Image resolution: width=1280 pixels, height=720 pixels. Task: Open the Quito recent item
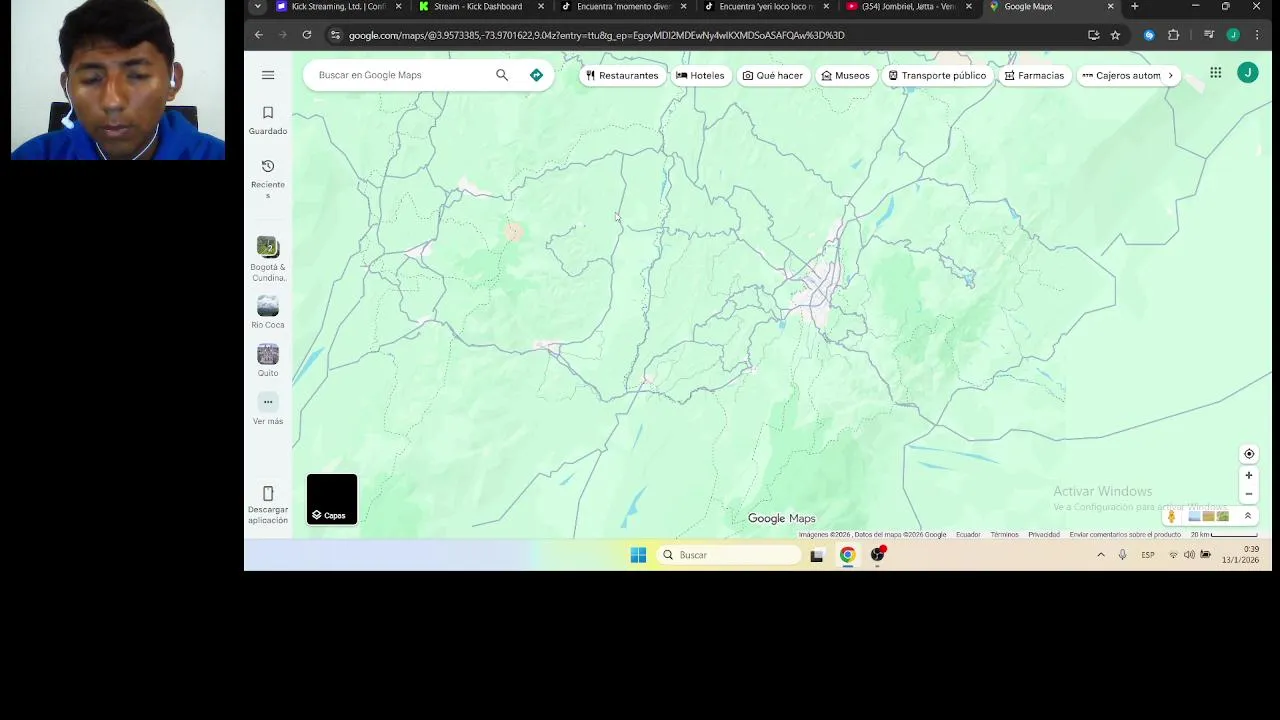coord(268,360)
